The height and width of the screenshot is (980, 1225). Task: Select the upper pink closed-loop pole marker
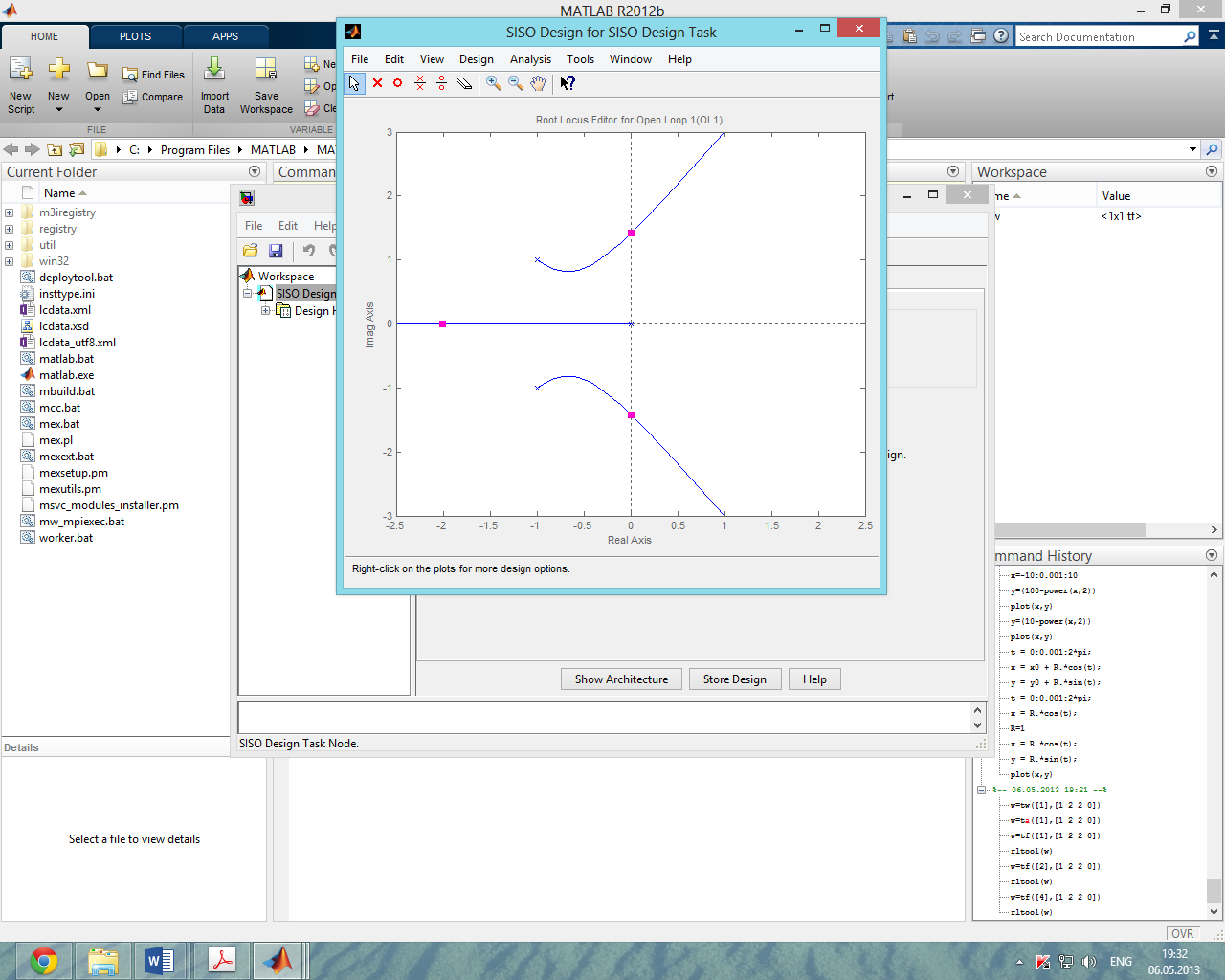coord(631,233)
